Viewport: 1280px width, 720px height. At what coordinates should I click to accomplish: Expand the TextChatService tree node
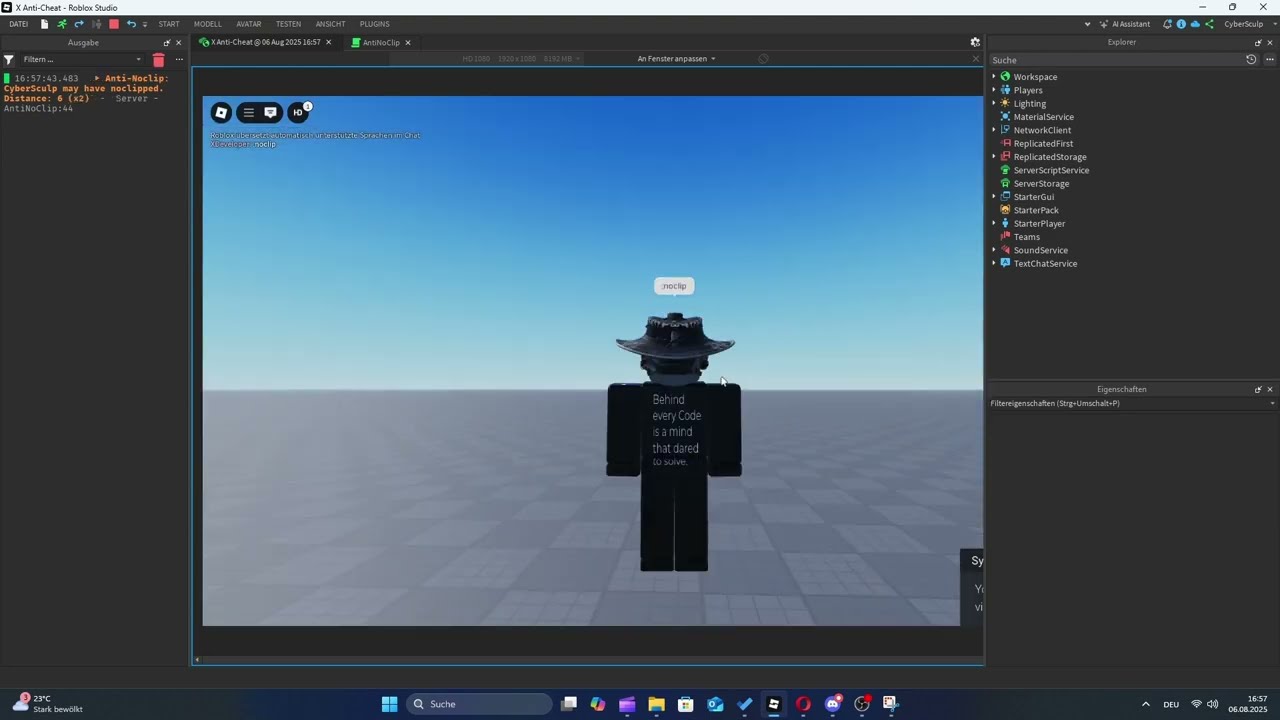(x=994, y=264)
